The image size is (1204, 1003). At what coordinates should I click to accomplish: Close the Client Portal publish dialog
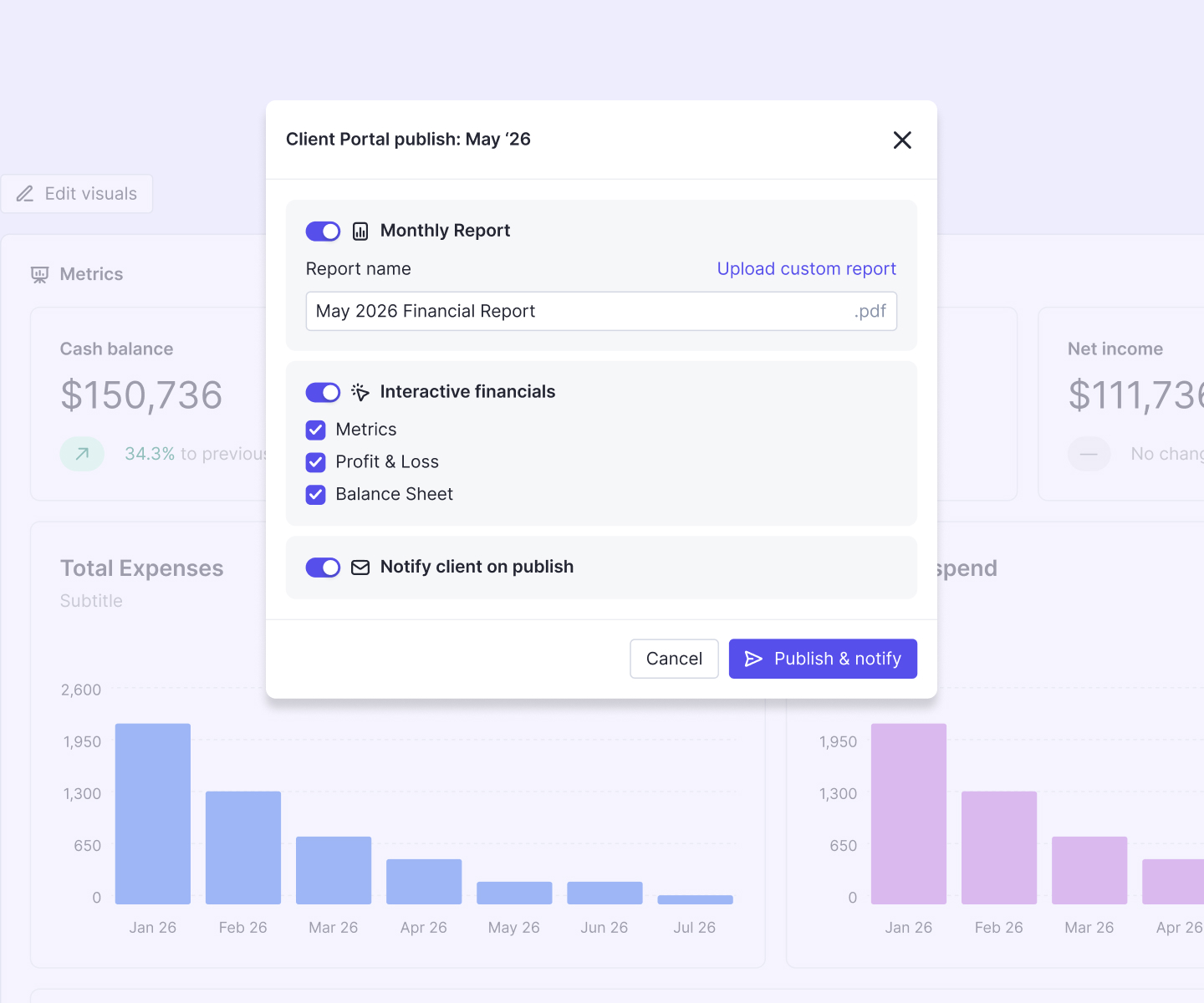pos(902,140)
